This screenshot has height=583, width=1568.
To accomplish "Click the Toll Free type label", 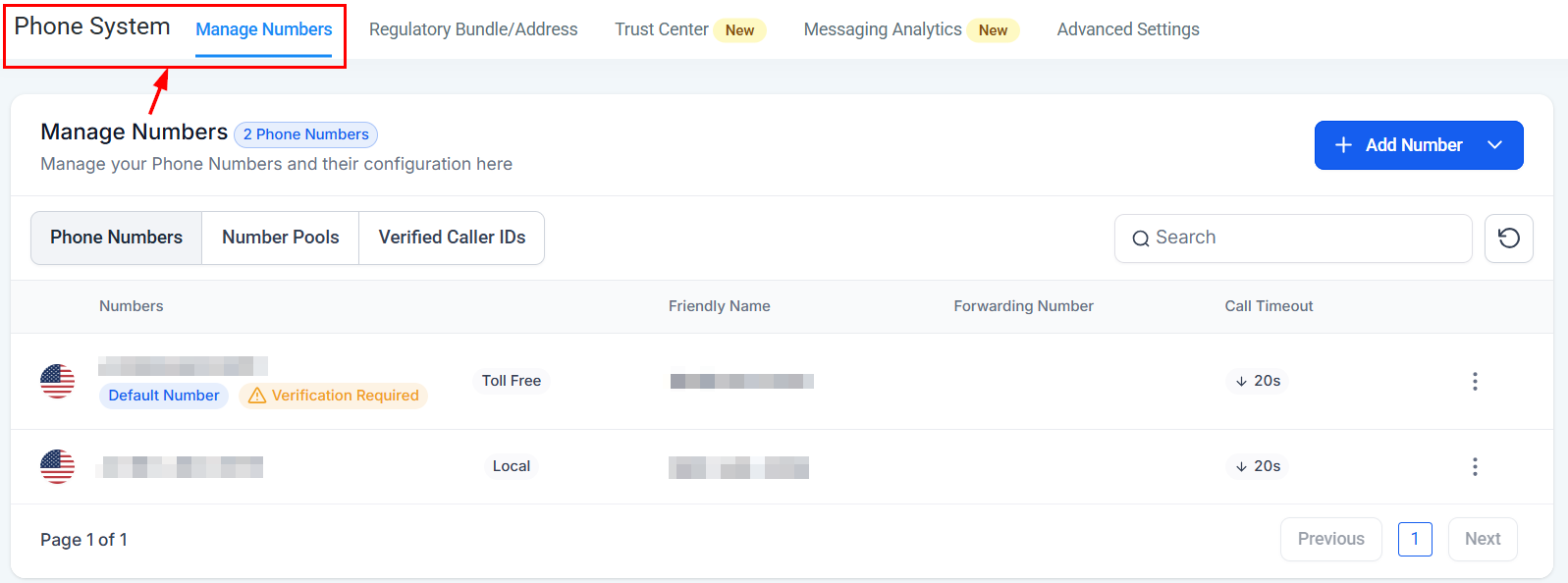I will (511, 381).
